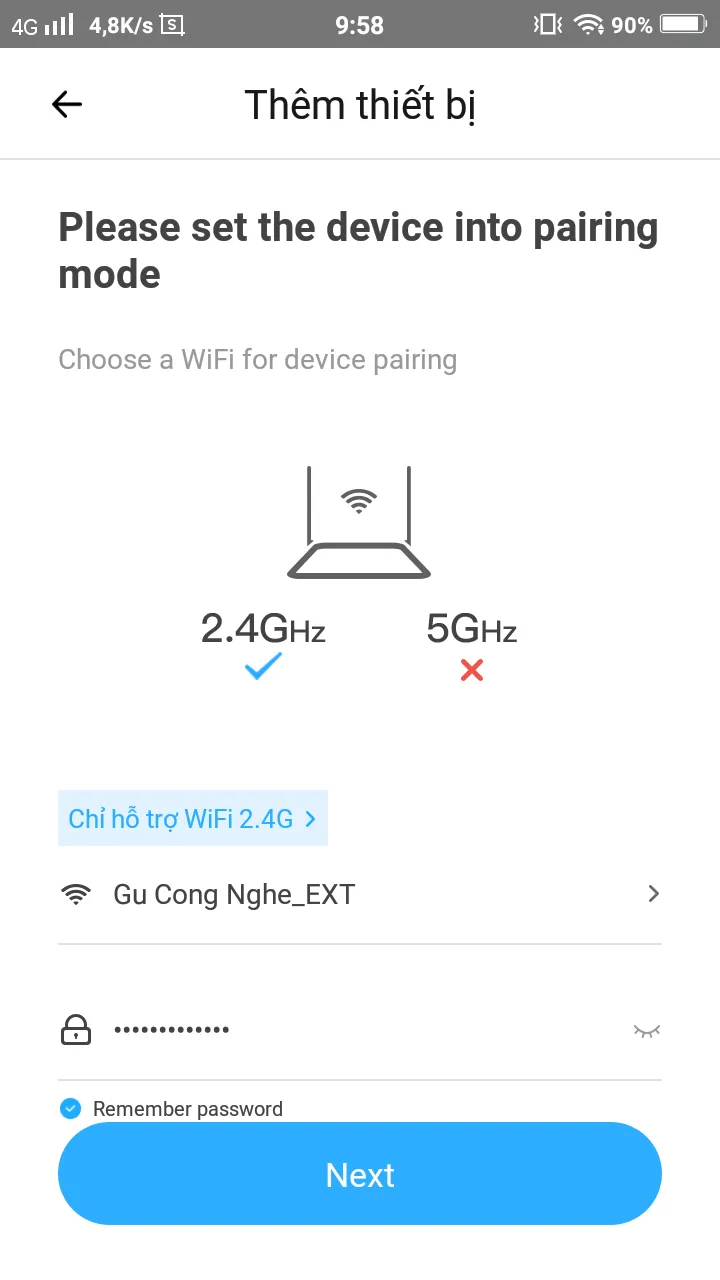Tap the back arrow icon
720x1280 pixels.
[x=67, y=104]
